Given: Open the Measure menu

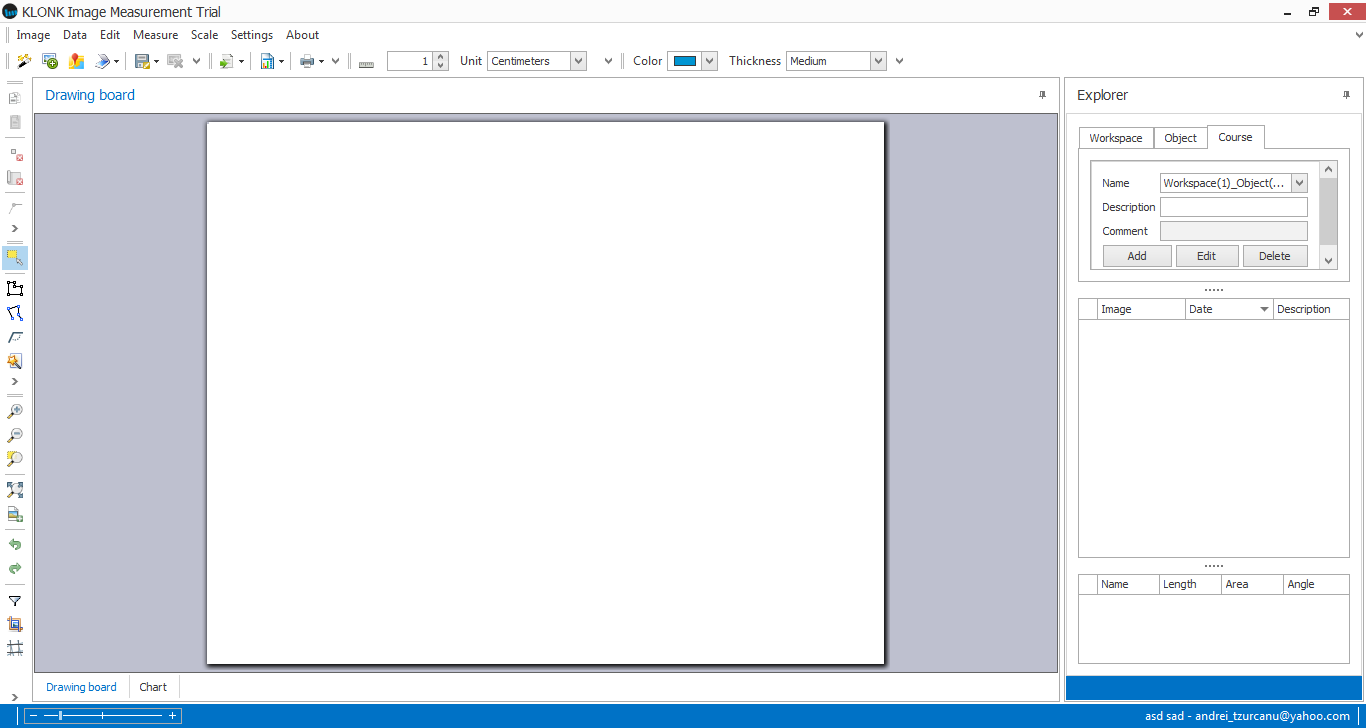Looking at the screenshot, I should (155, 35).
